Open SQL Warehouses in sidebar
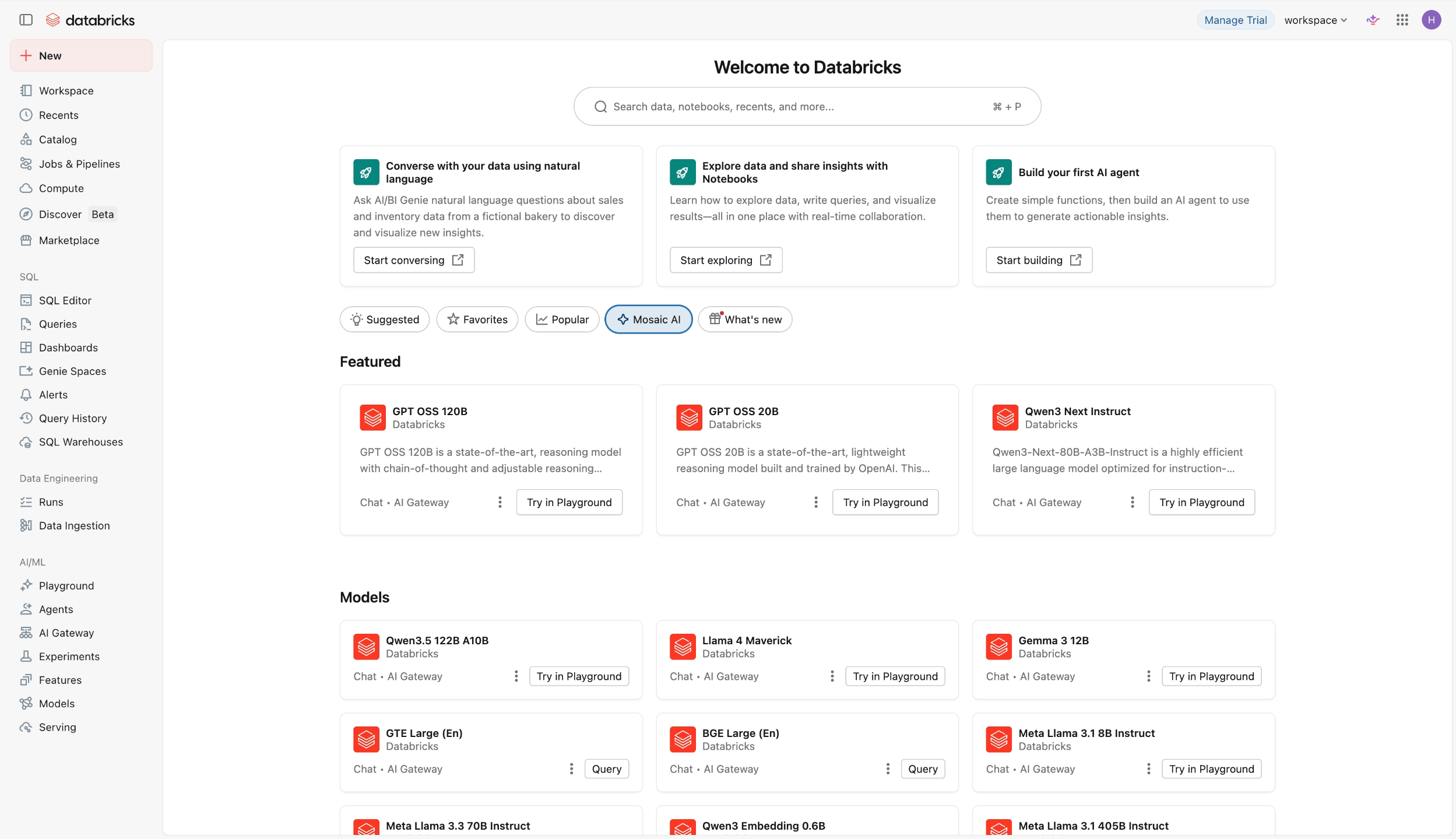 pos(81,442)
